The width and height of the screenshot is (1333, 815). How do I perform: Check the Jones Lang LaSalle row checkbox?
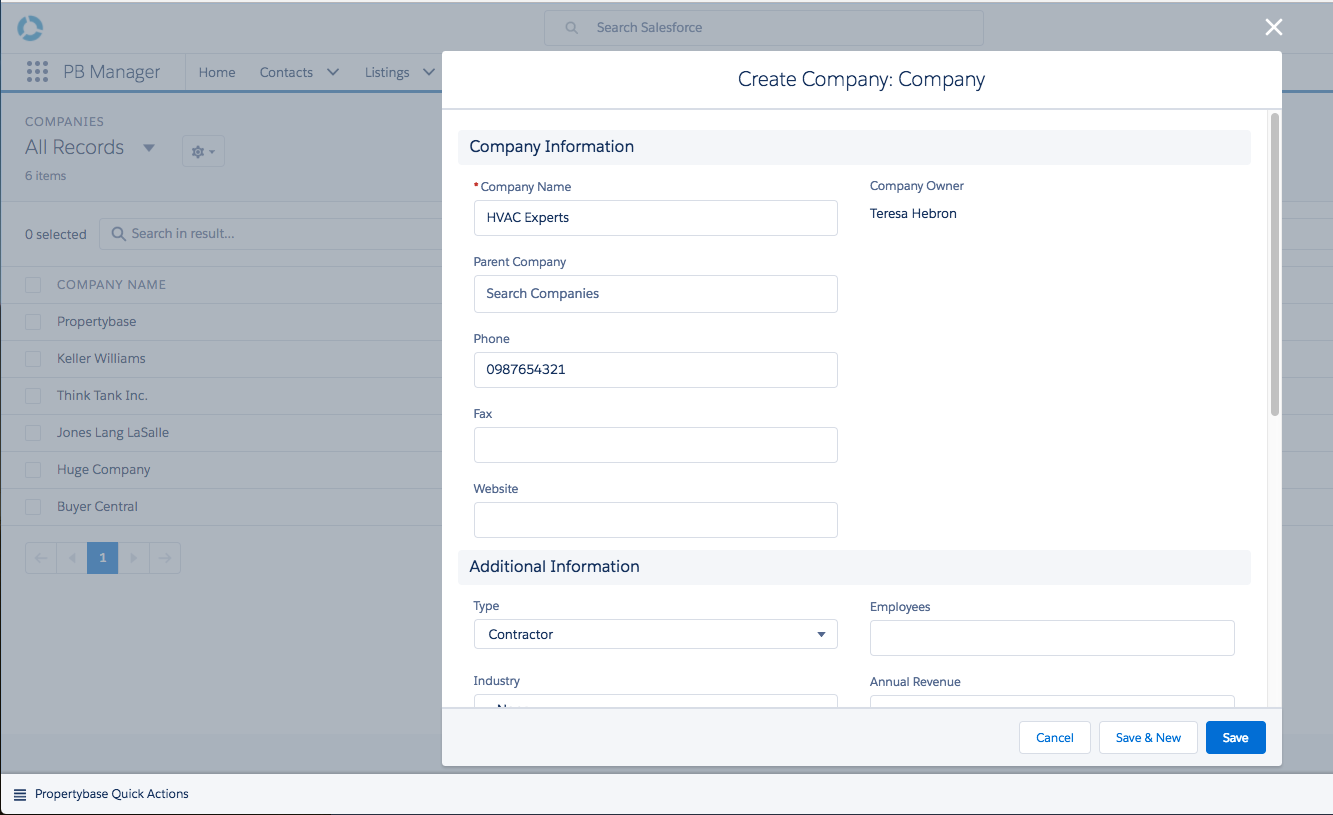point(33,433)
